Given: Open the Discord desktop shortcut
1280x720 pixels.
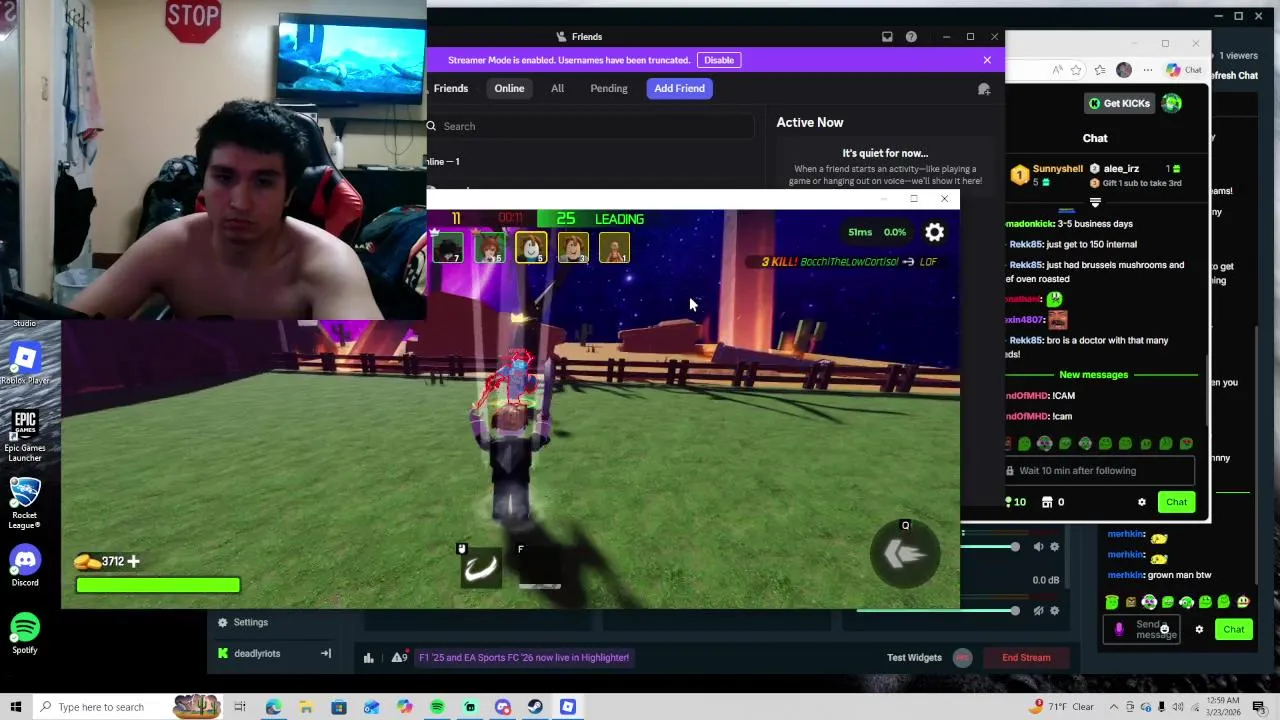Looking at the screenshot, I should [x=25, y=566].
